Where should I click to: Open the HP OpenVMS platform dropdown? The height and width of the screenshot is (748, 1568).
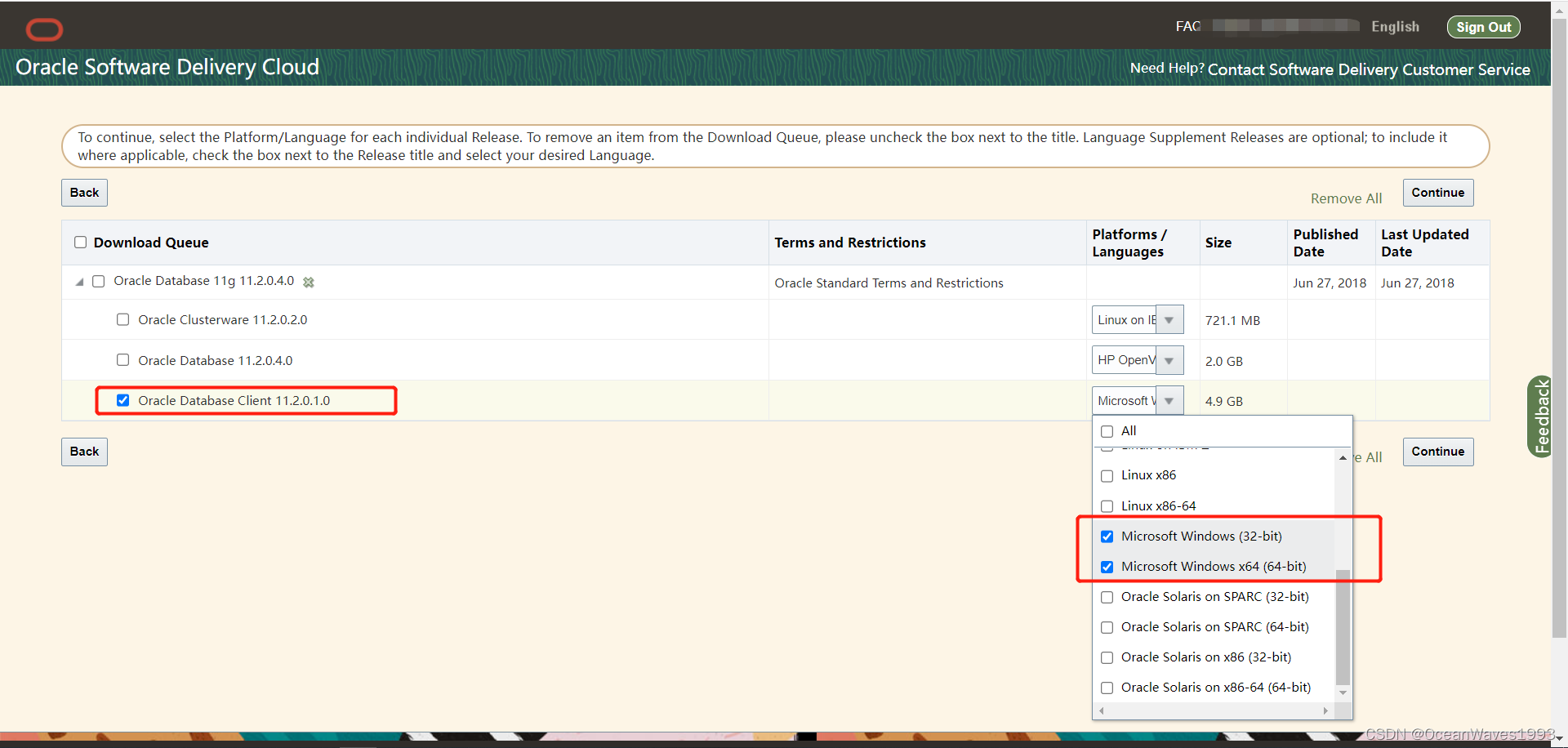[1169, 360]
